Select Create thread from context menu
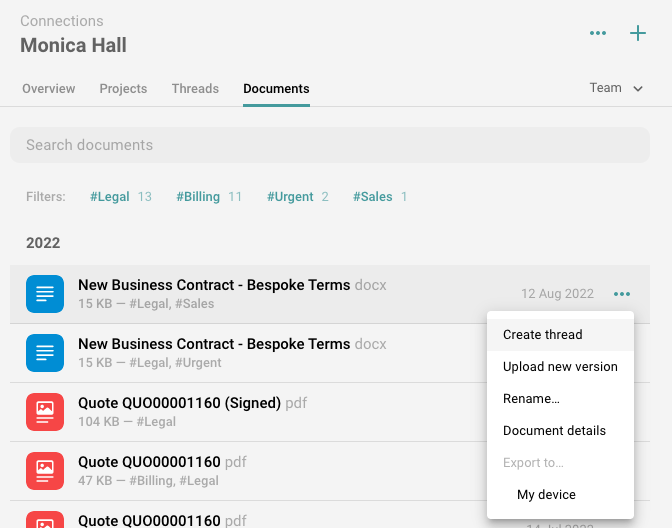The width and height of the screenshot is (672, 528). 543,335
